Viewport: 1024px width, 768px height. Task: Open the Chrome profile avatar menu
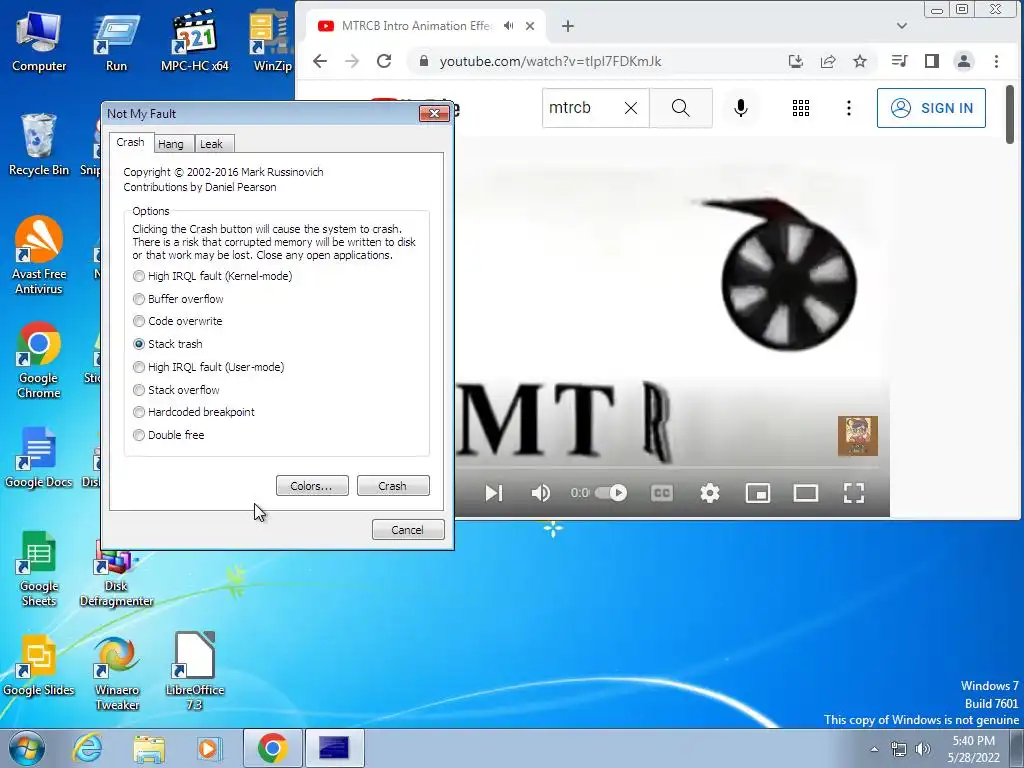click(964, 61)
